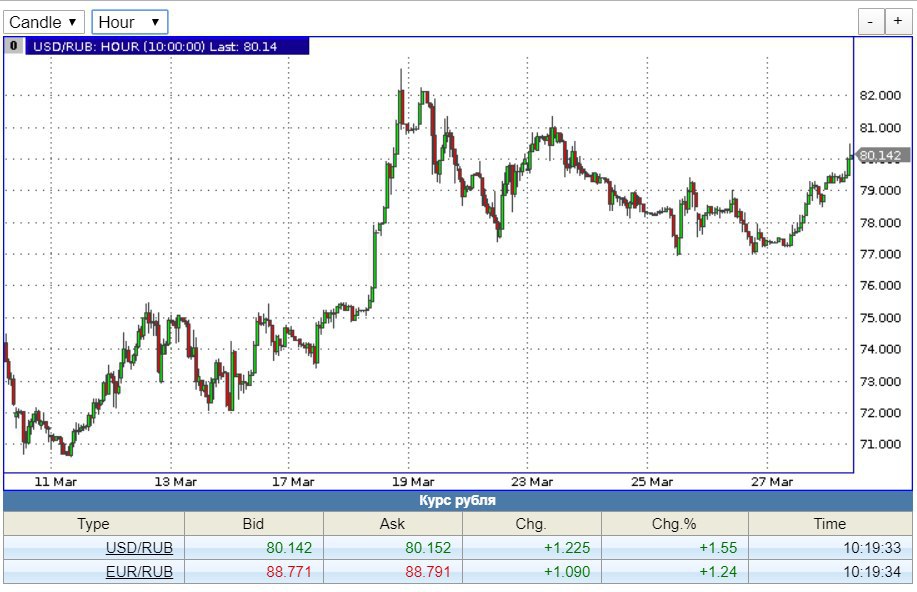
Task: Click the 72.000 price axis label
Action: [880, 413]
